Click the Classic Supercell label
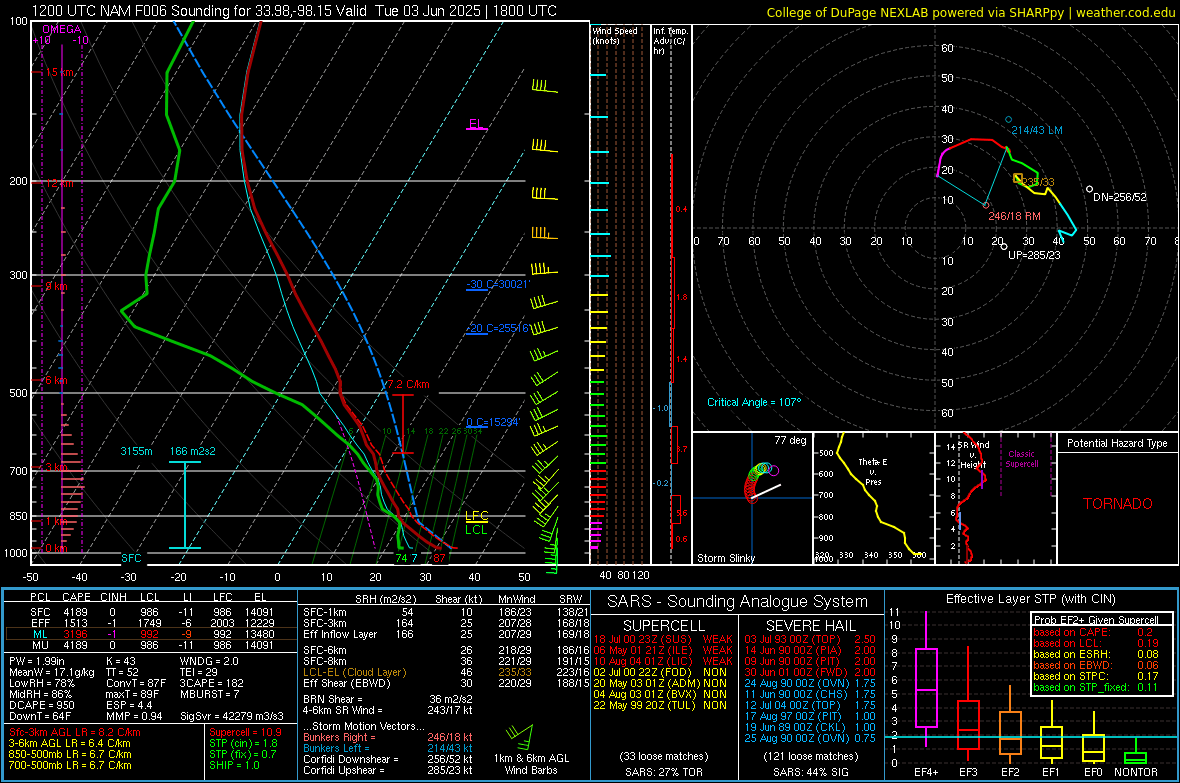 coord(1022,459)
